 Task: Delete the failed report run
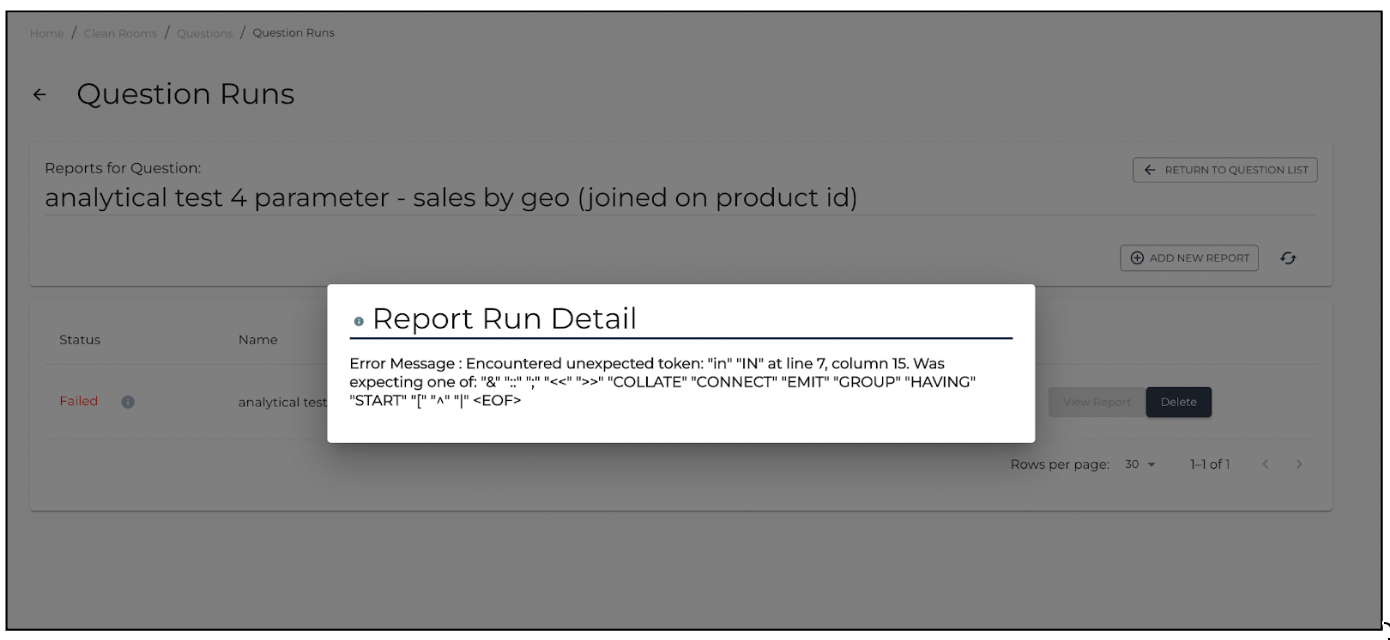[x=1178, y=402]
